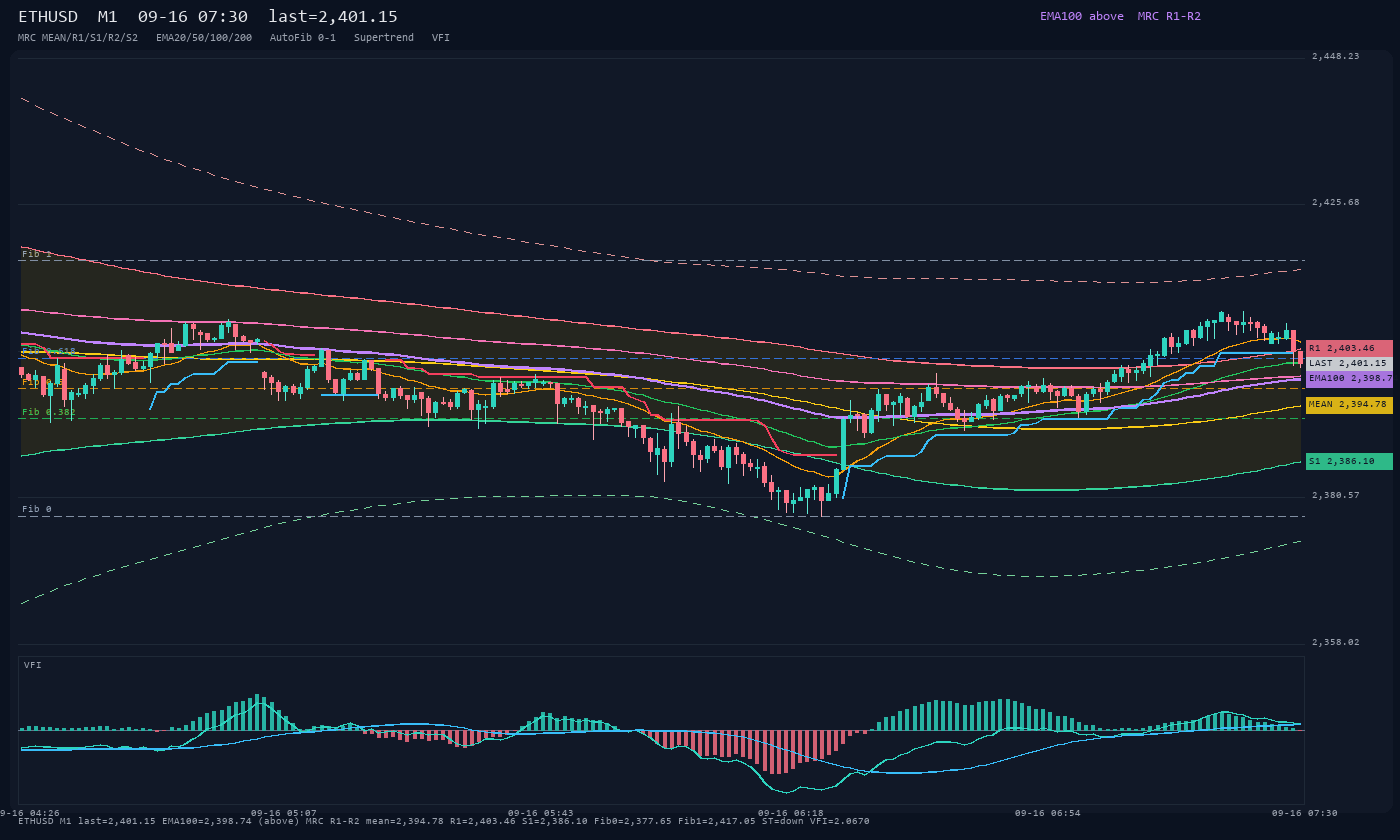Image resolution: width=1400 pixels, height=840 pixels.
Task: Click the ETHUSD M1 chart title
Action: 208,17
